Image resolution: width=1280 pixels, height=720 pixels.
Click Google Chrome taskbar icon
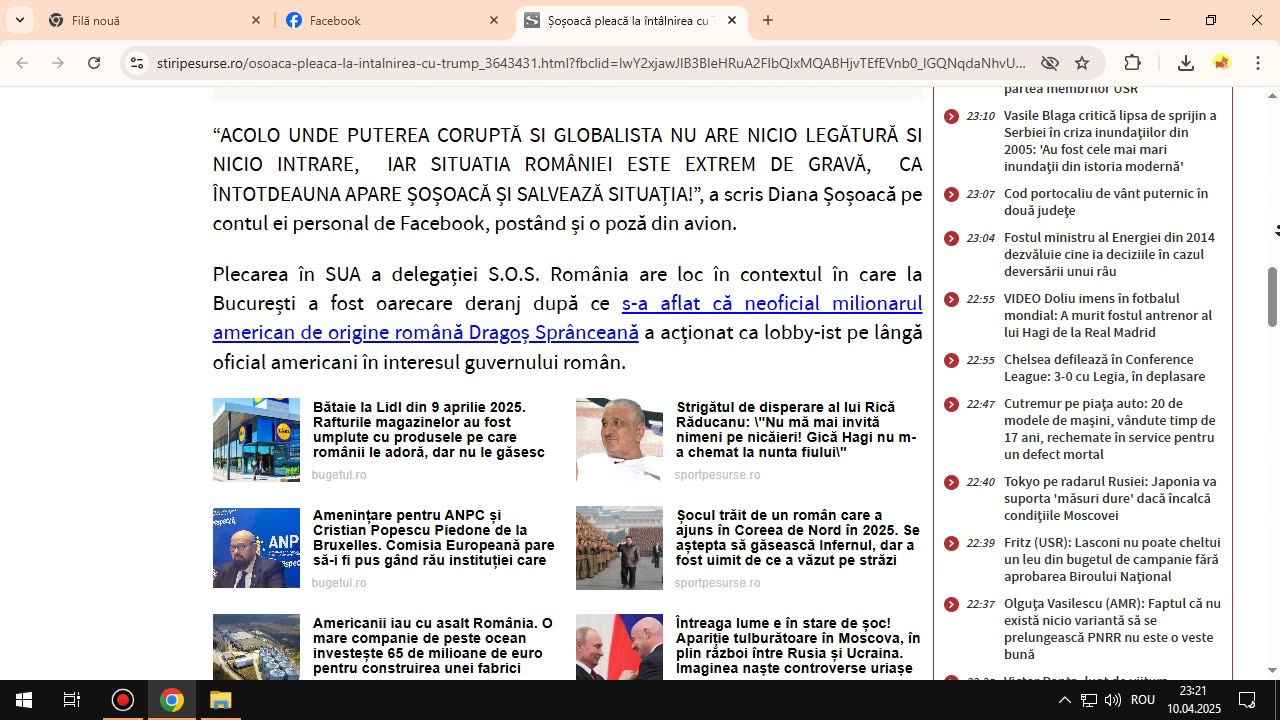pyautogui.click(x=172, y=700)
